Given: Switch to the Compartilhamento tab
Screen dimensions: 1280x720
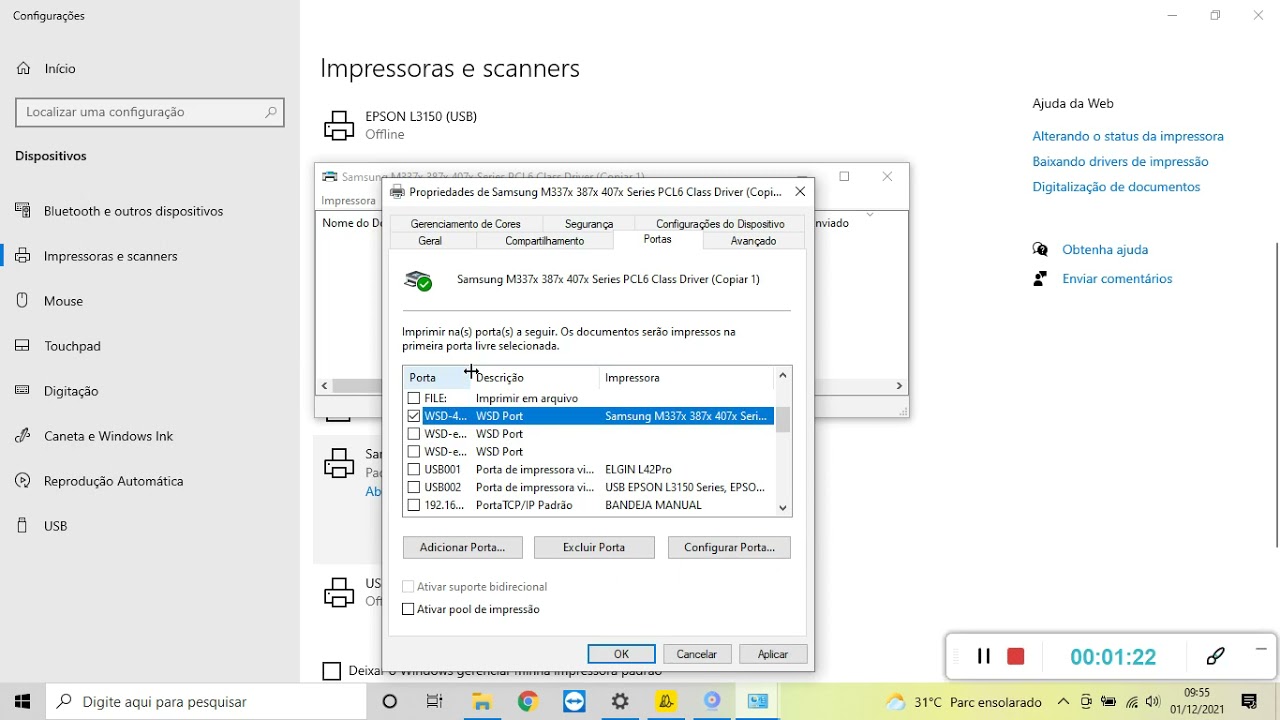Looking at the screenshot, I should (x=545, y=241).
